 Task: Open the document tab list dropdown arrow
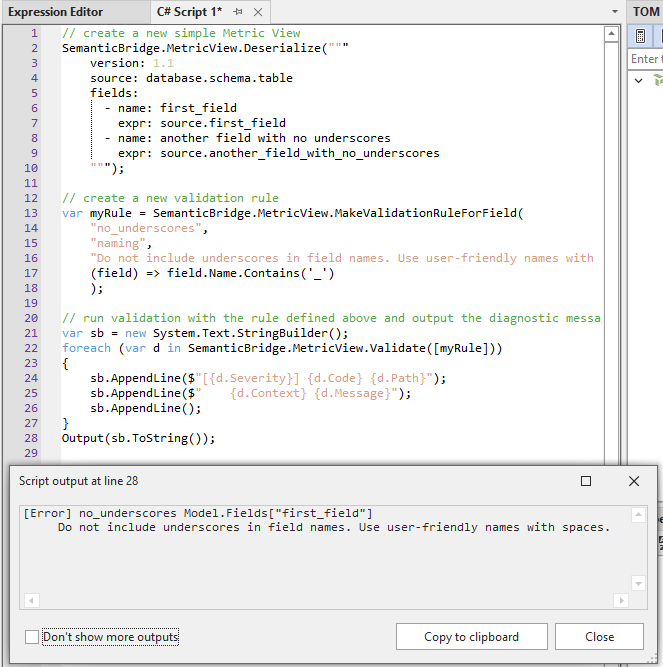[x=615, y=11]
